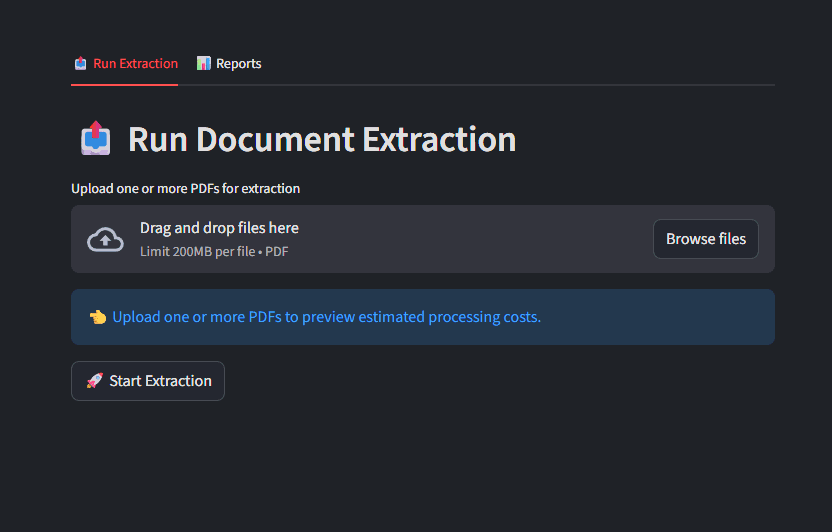Select the Run Extraction tab label
The image size is (832, 532).
click(x=135, y=64)
